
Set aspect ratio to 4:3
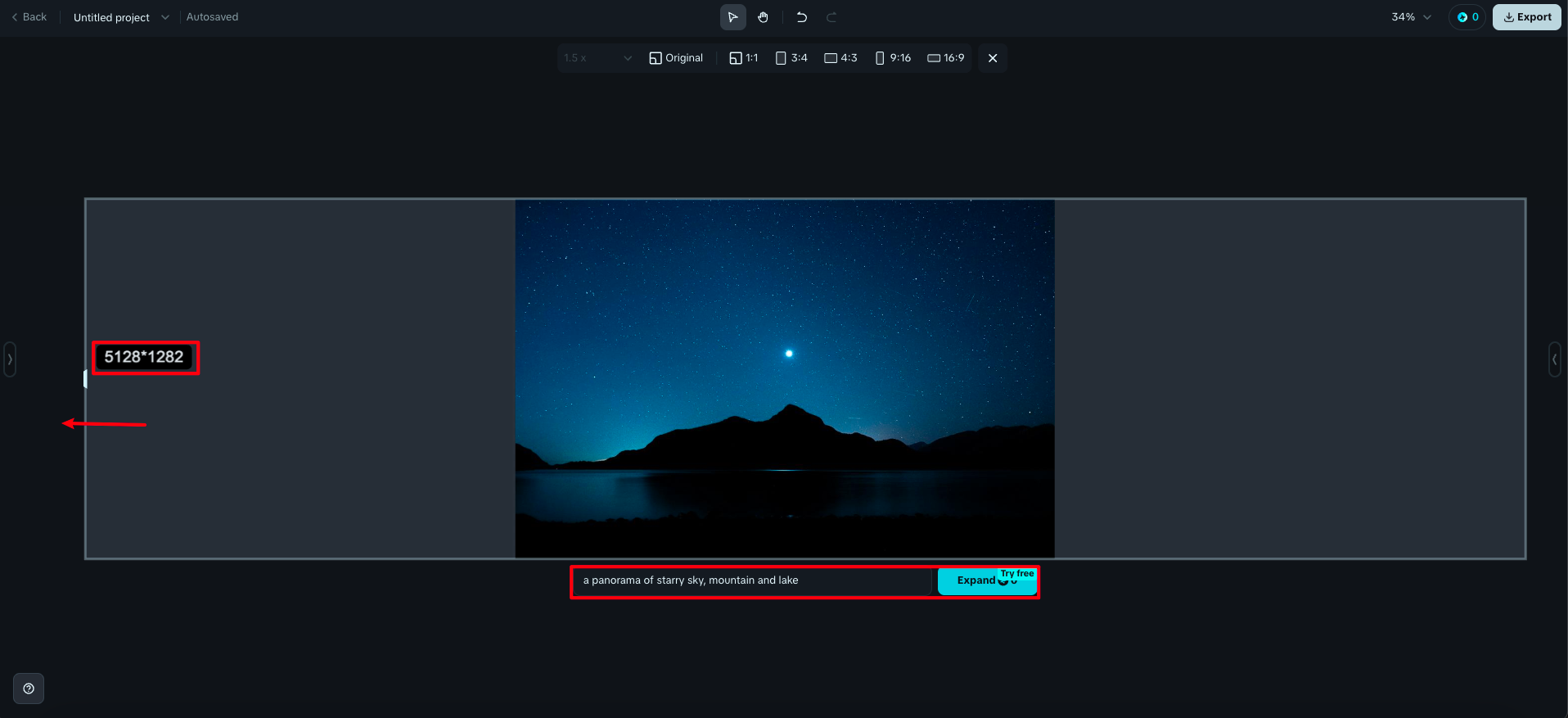[840, 58]
